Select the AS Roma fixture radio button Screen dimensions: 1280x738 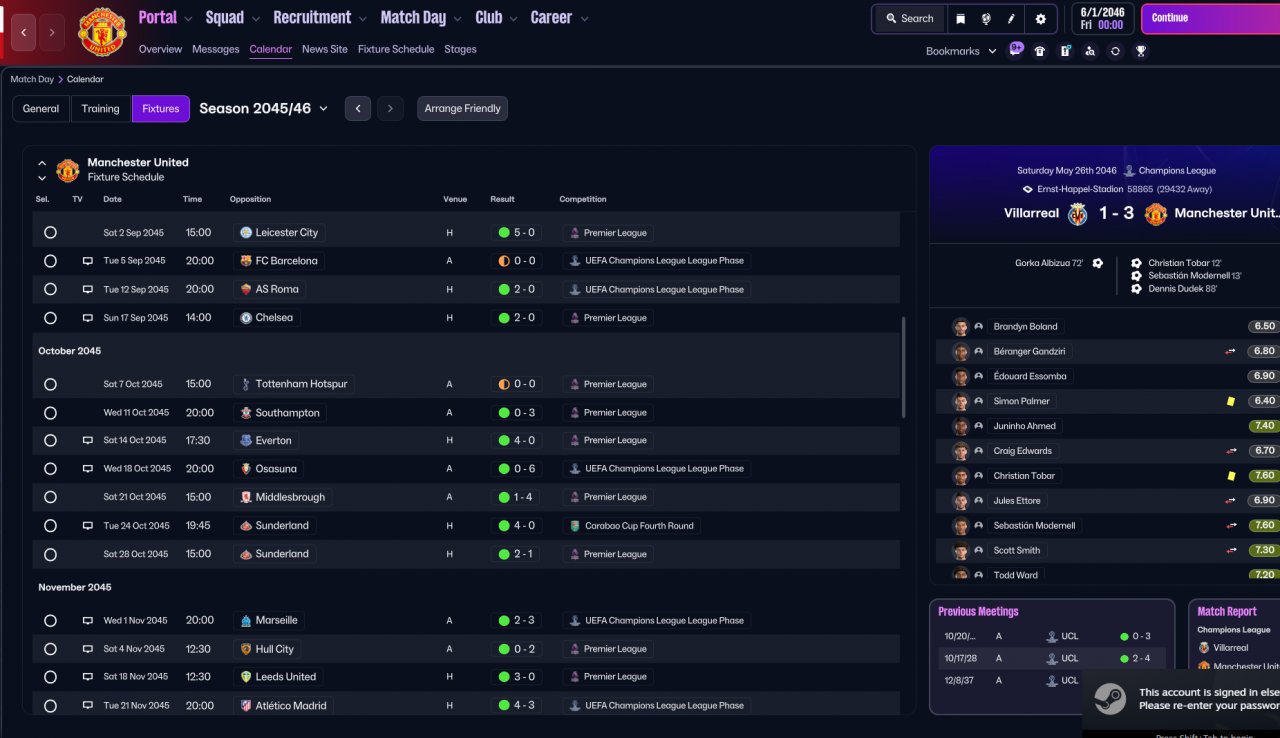point(50,289)
